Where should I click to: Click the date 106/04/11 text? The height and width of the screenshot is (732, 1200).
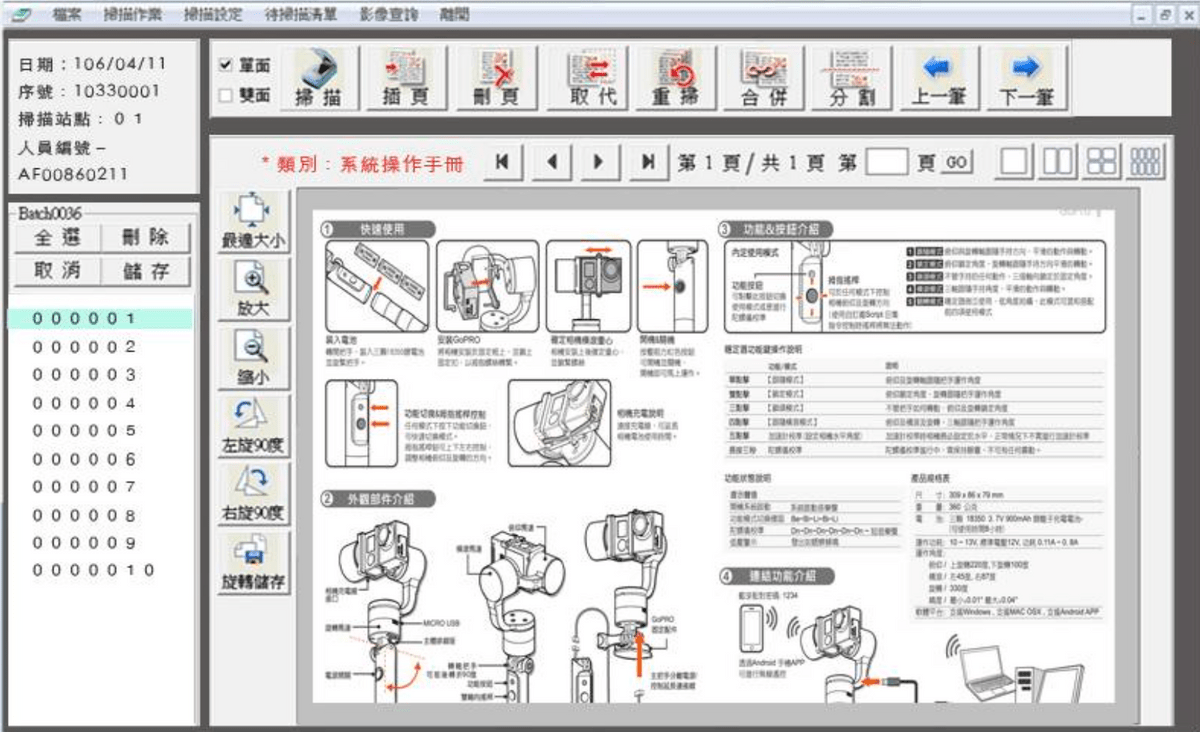click(x=120, y=64)
